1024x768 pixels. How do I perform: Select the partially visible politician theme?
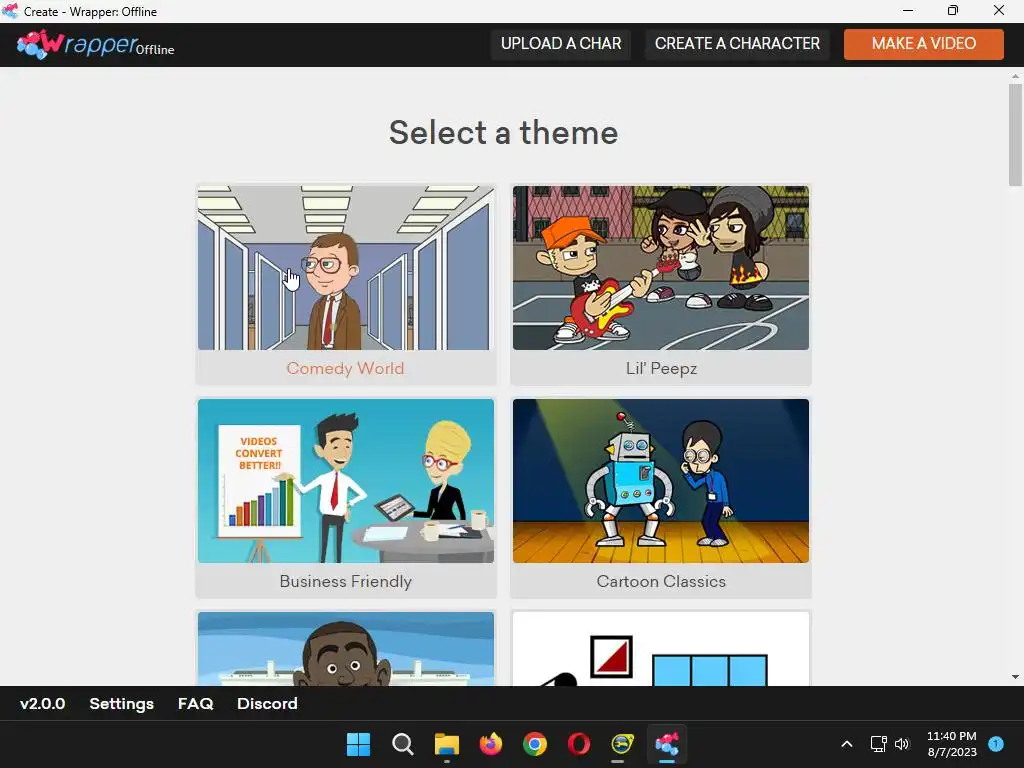pyautogui.click(x=345, y=648)
